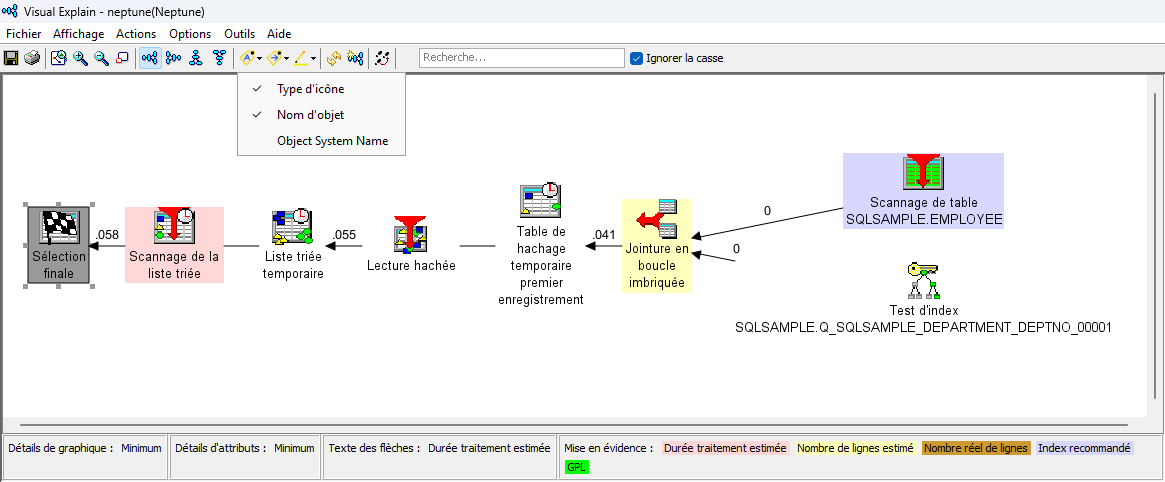Click the Durée traitement estimée pink highlight legend
The height and width of the screenshot is (482, 1165).
pos(725,448)
